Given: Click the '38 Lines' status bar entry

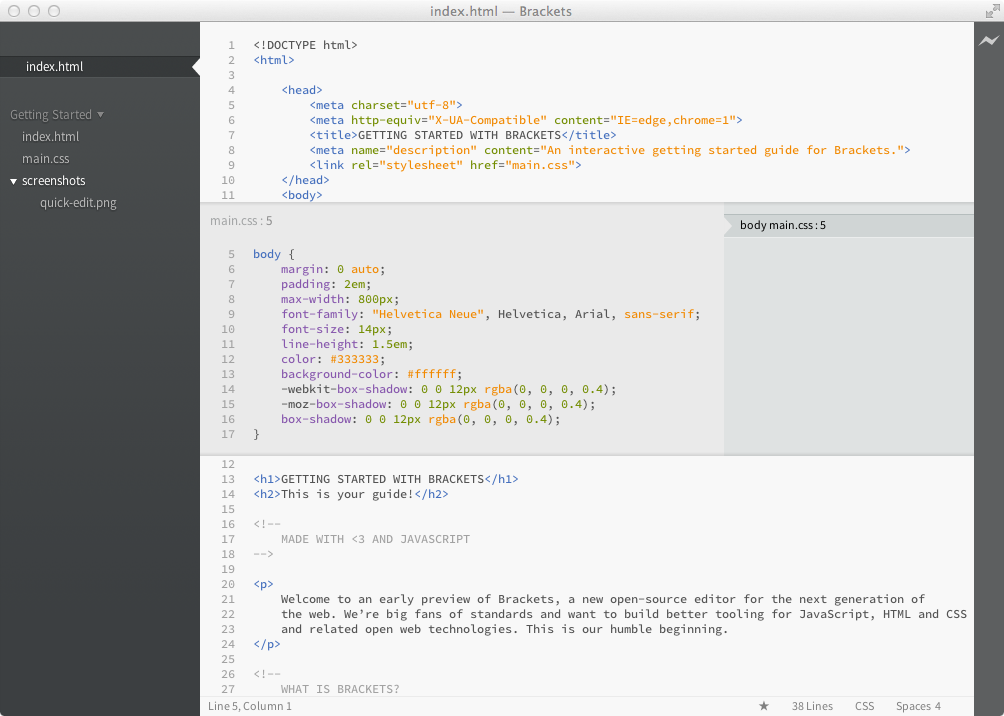Looking at the screenshot, I should click(812, 706).
